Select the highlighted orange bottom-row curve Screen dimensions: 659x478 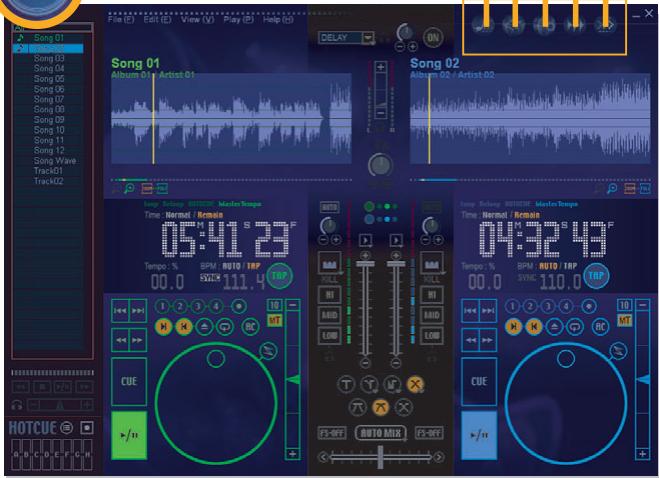(x=380, y=407)
